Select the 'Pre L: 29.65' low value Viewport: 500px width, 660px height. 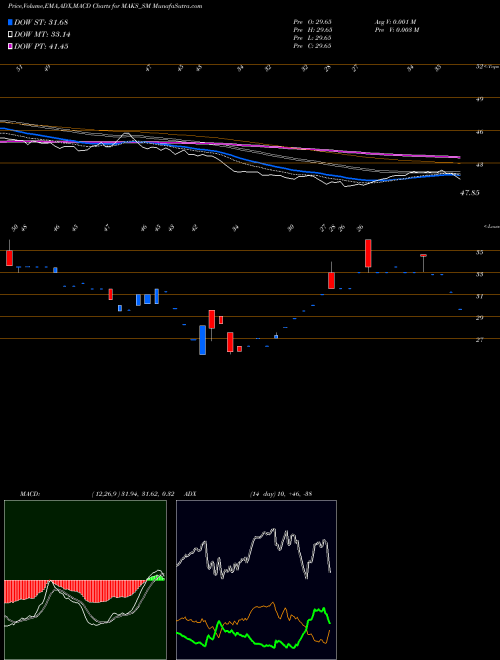pos(312,38)
